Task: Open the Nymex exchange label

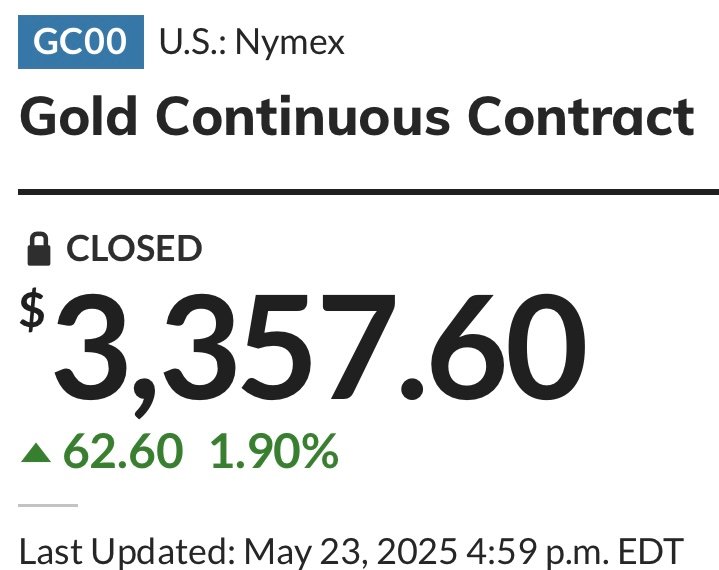Action: [289, 44]
